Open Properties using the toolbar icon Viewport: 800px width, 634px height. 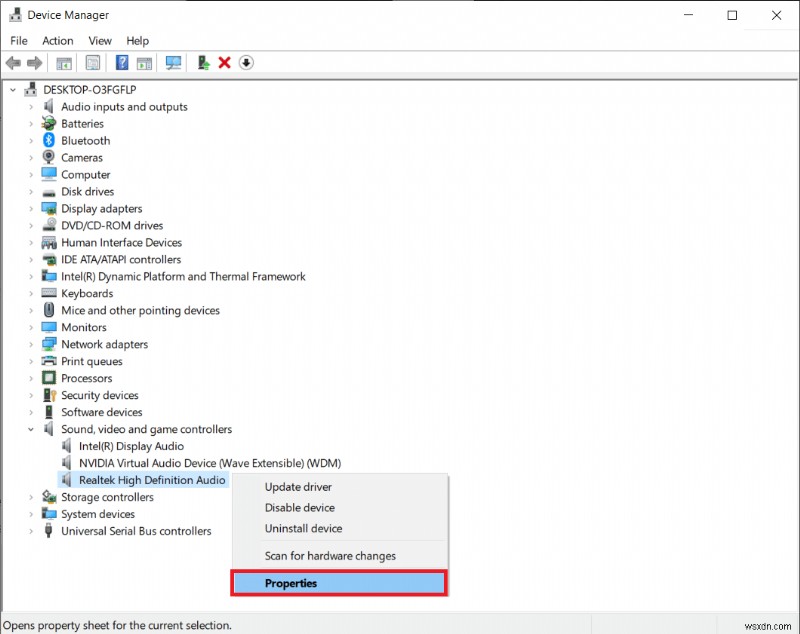click(93, 62)
